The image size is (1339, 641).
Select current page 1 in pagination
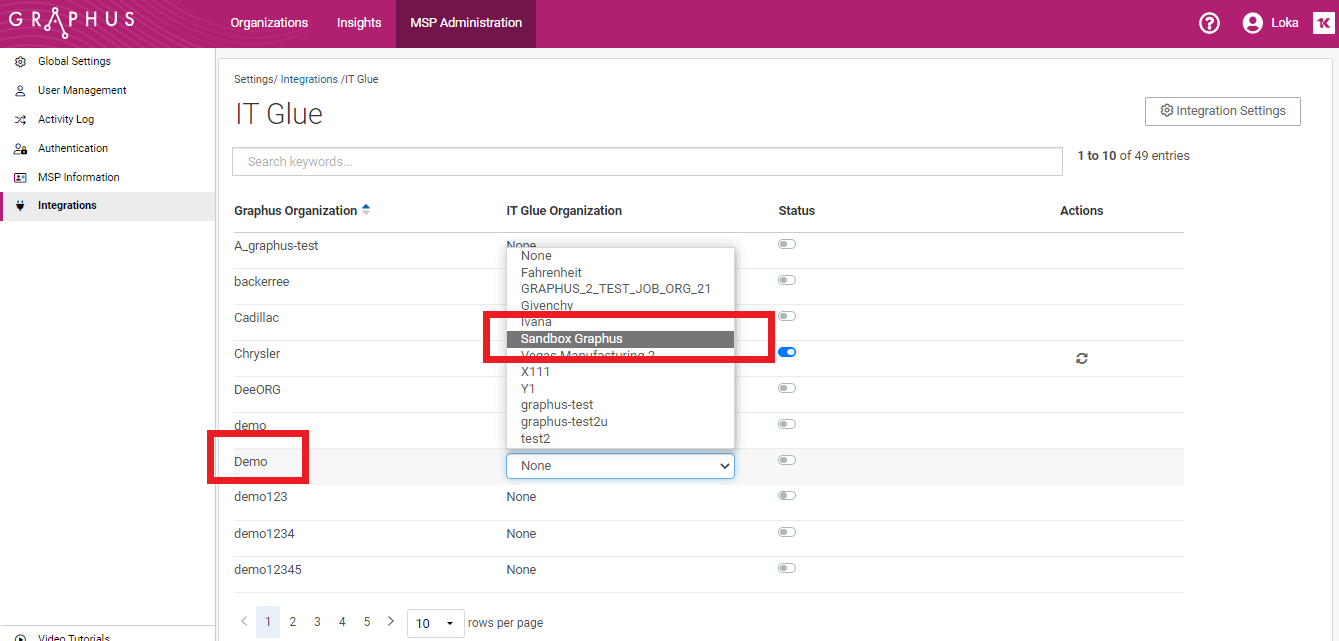tap(268, 622)
